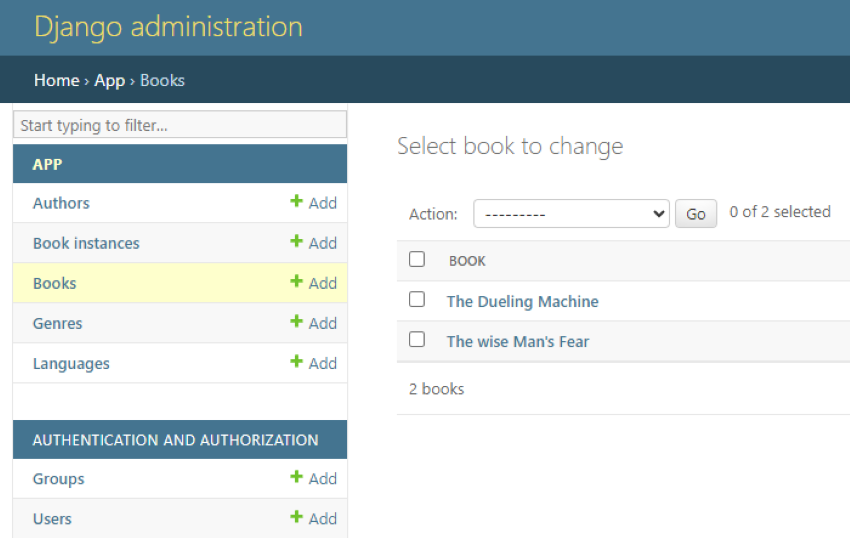Click the plus Add icon beside Book instances
The height and width of the screenshot is (538, 850).
click(296, 242)
